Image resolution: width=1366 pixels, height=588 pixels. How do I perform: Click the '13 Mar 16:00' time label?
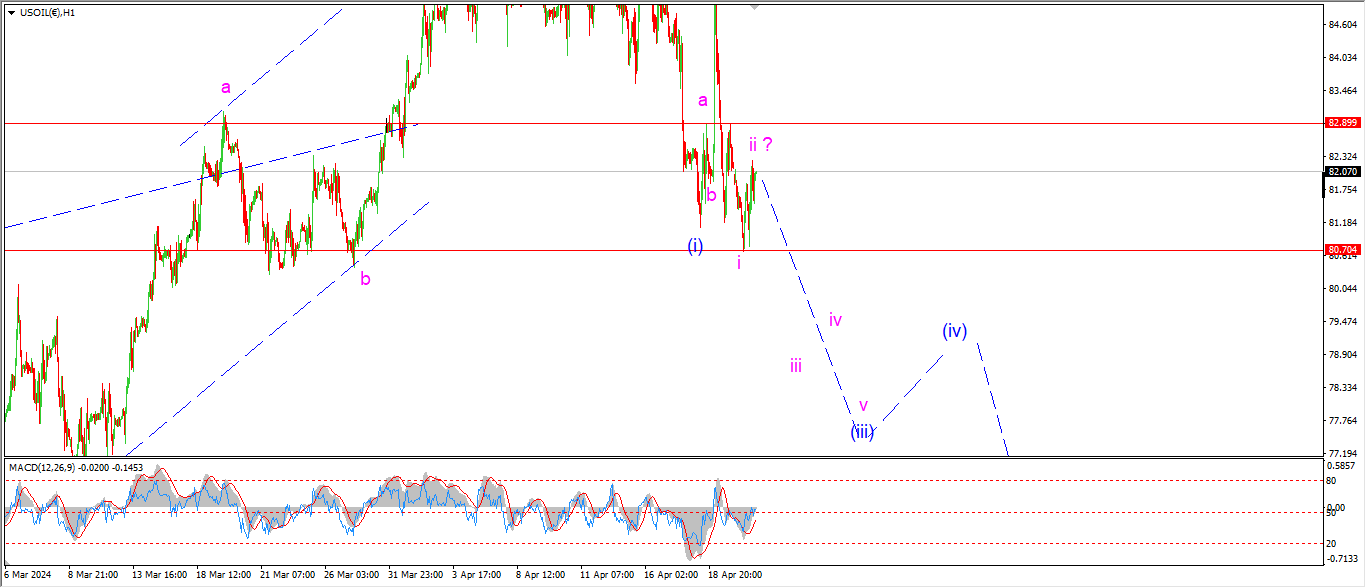coord(160,575)
